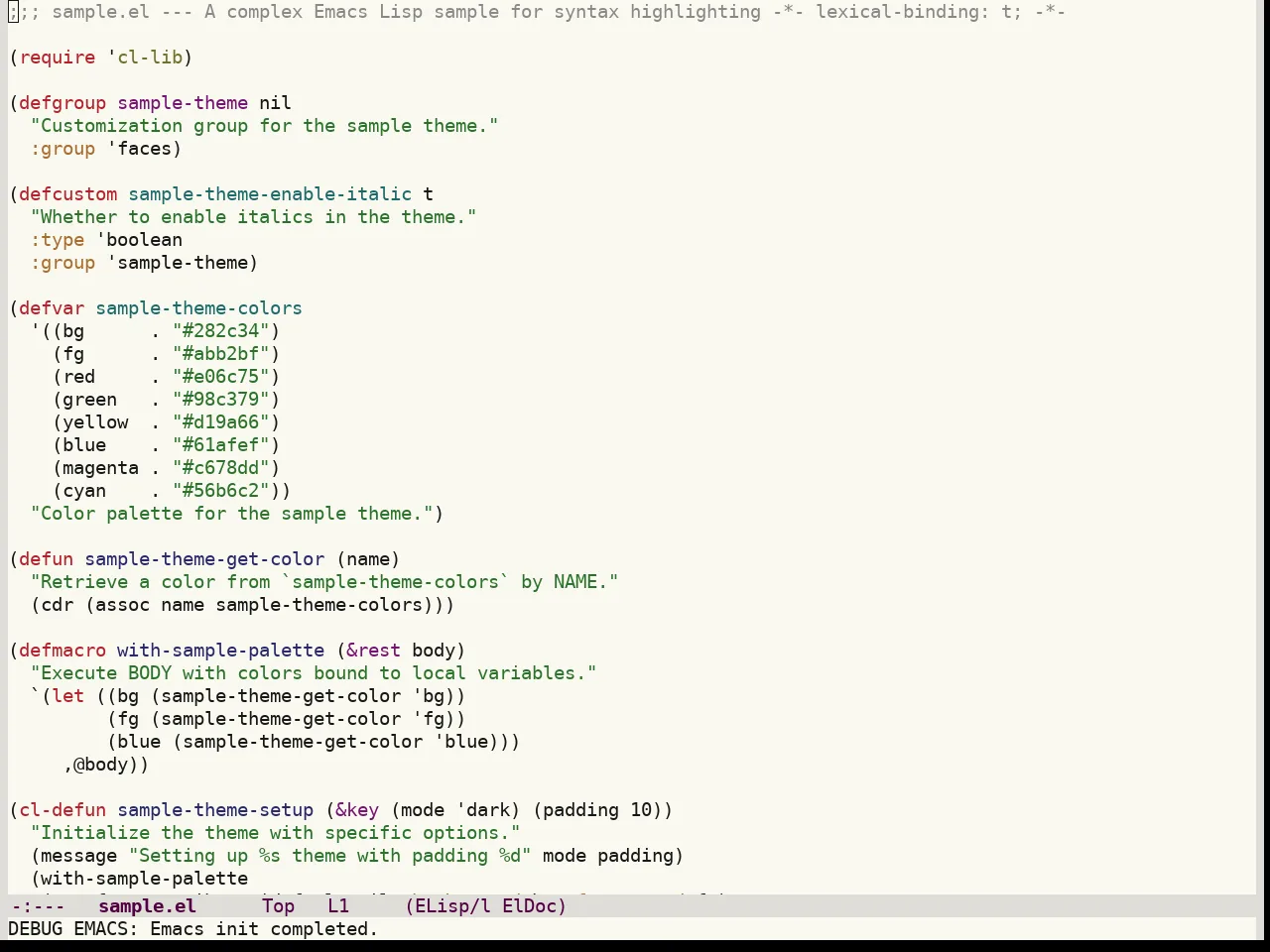Click sample-theme-enable-italic variable name
The image size is (1270, 952).
tap(270, 194)
